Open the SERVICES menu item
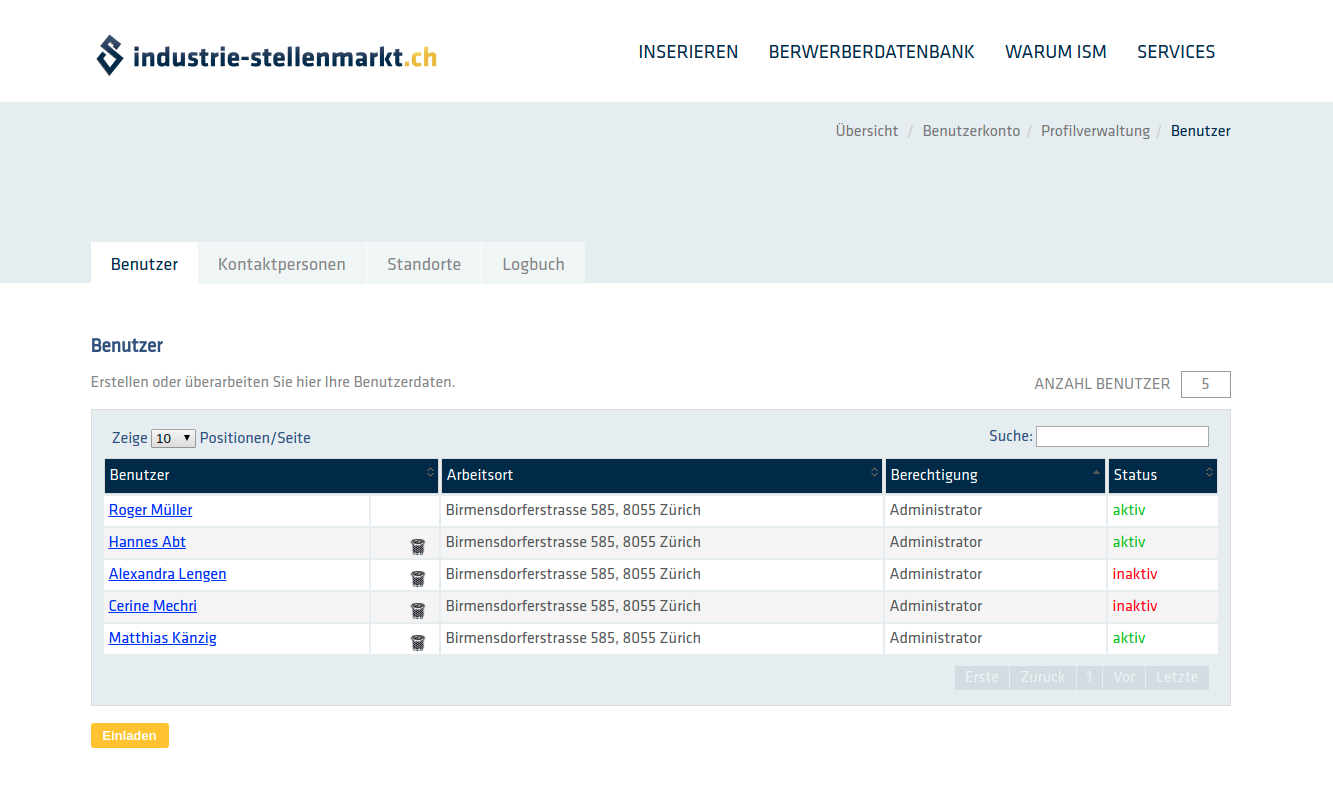 point(1176,52)
